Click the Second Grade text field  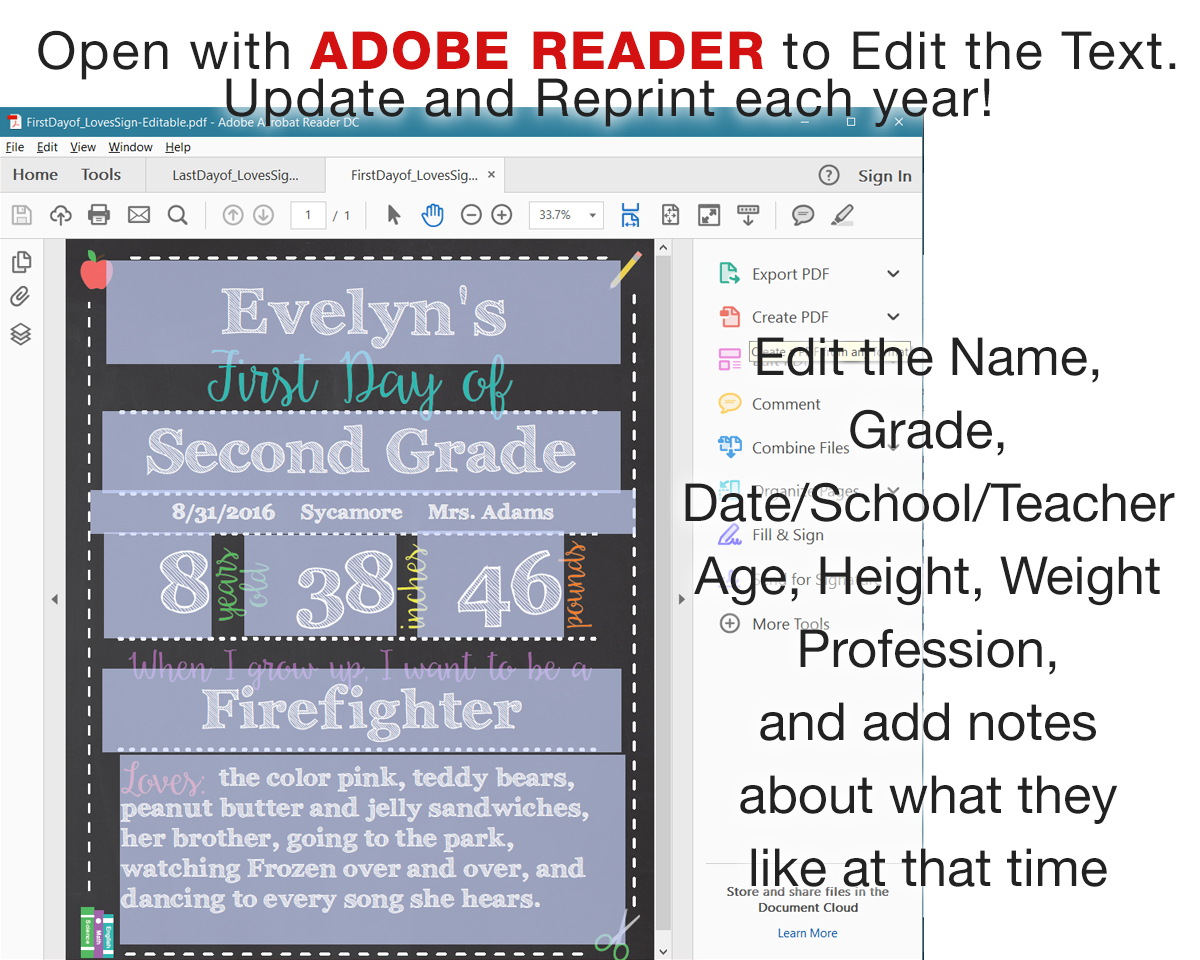(x=361, y=451)
